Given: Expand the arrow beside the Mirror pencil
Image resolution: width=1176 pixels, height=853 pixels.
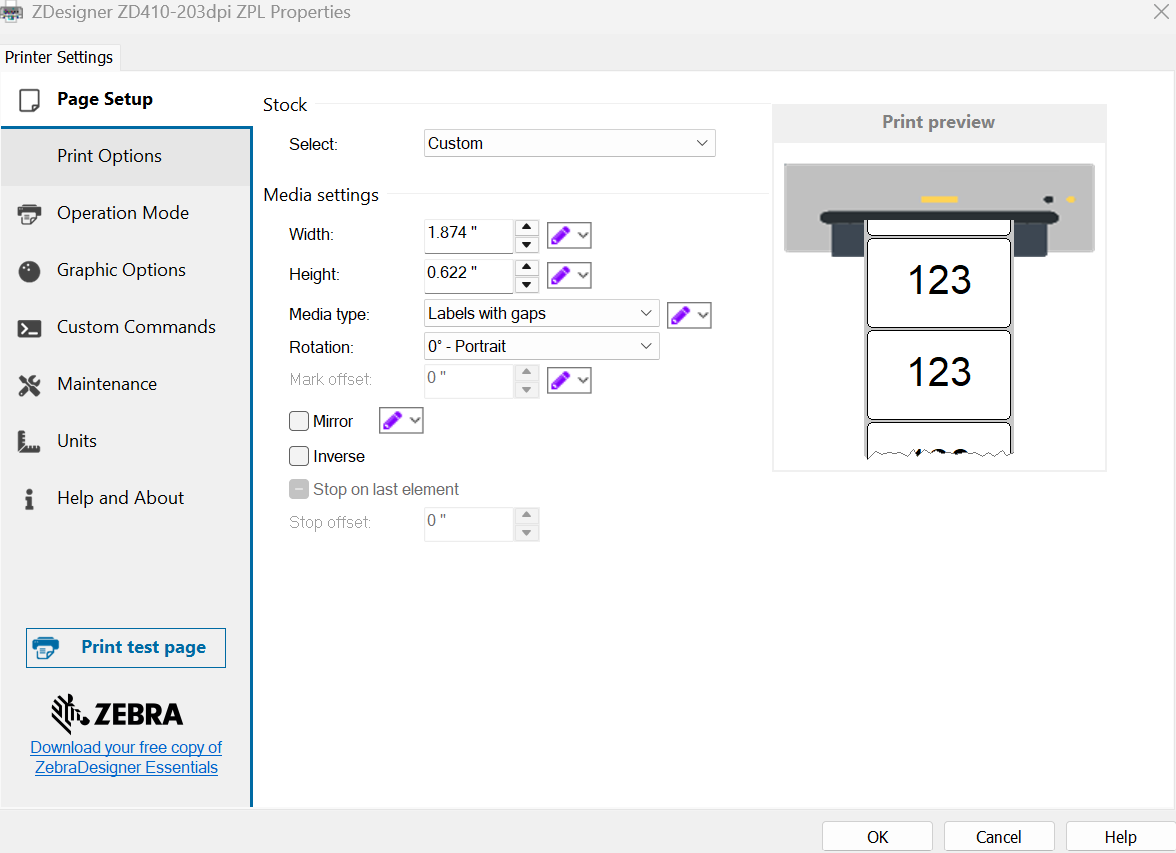Looking at the screenshot, I should point(415,421).
